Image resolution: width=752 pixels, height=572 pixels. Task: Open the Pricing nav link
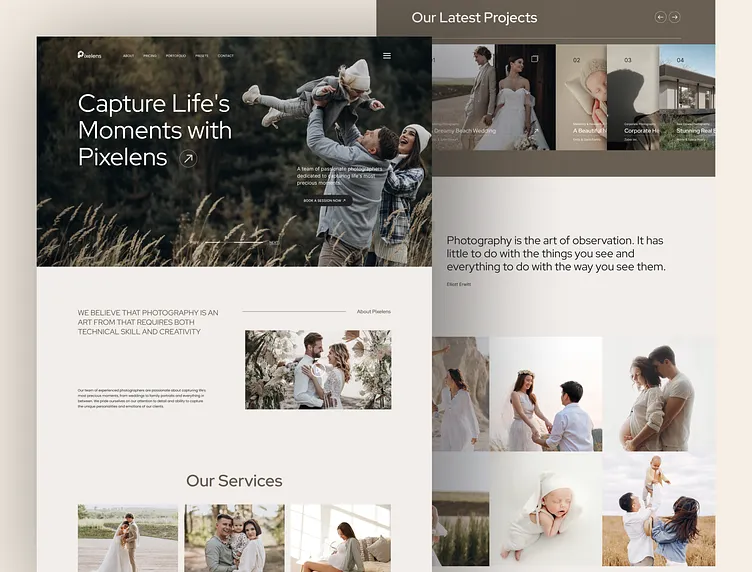pos(150,56)
